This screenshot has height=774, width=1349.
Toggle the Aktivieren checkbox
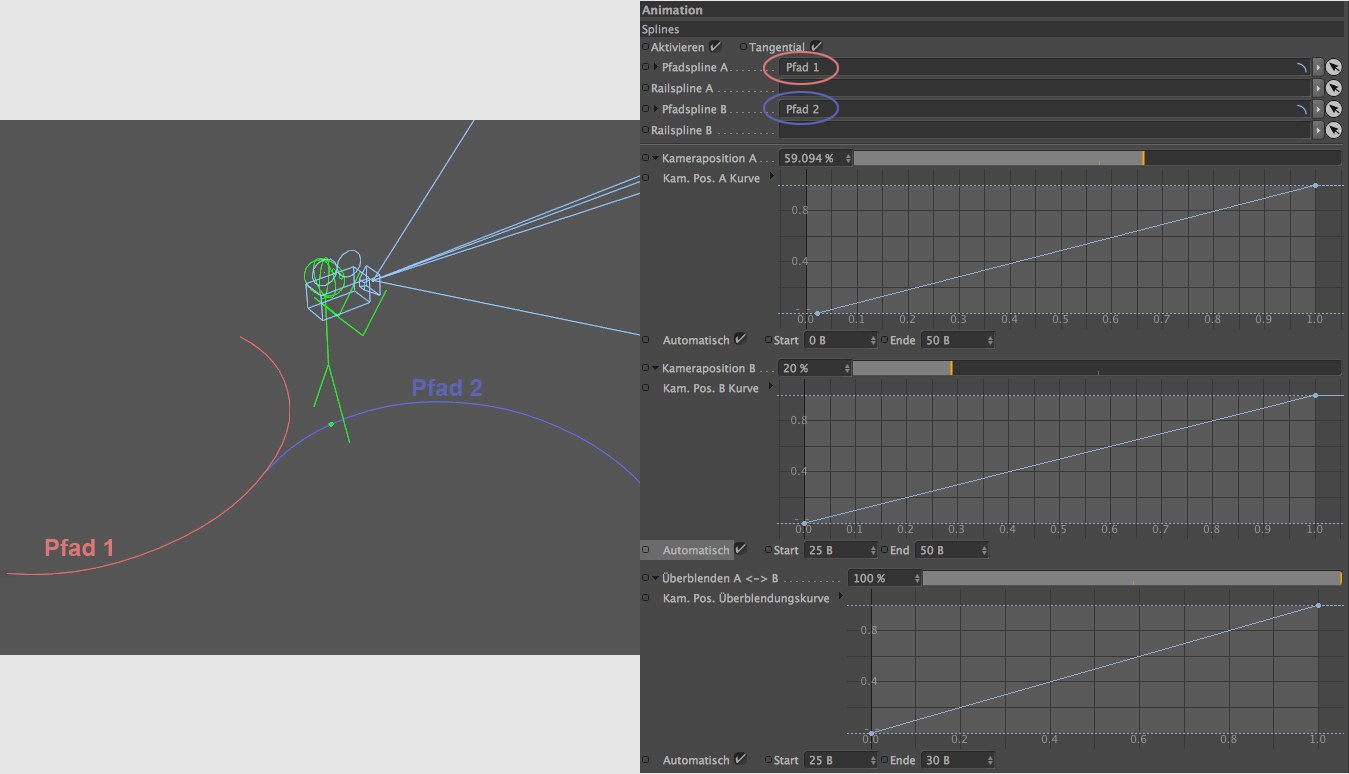pos(715,47)
